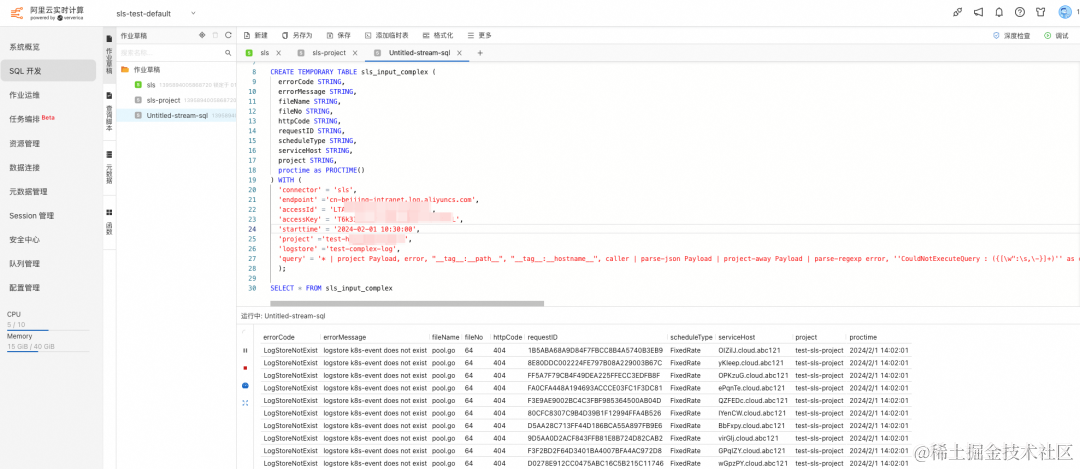Open the 更多 menu in editor toolbar
Screen dimensions: 1080x469
479,35
